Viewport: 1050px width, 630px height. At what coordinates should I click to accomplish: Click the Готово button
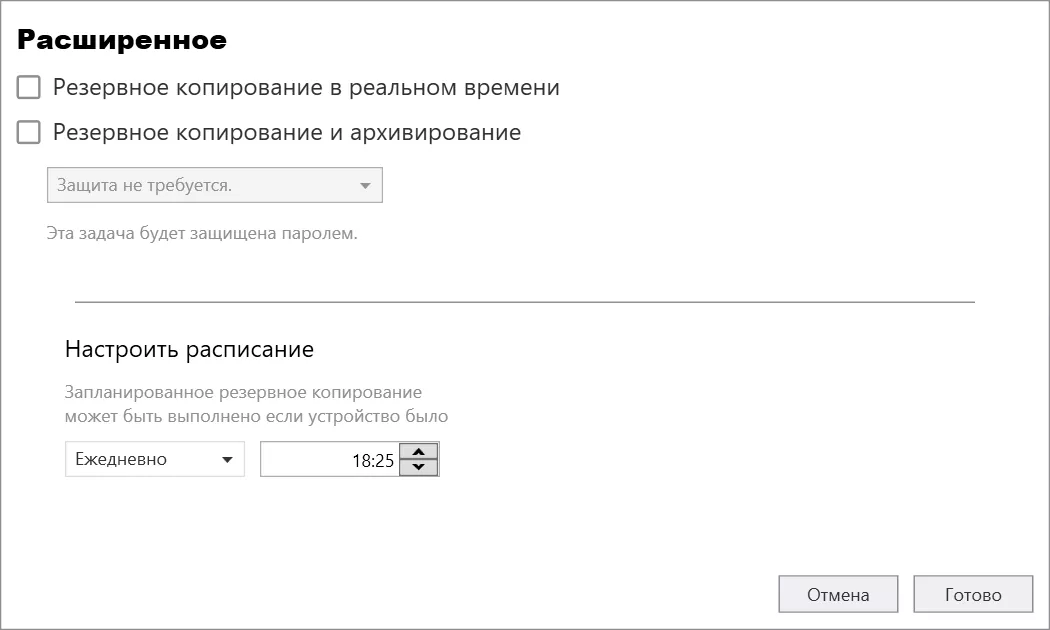coord(973,594)
